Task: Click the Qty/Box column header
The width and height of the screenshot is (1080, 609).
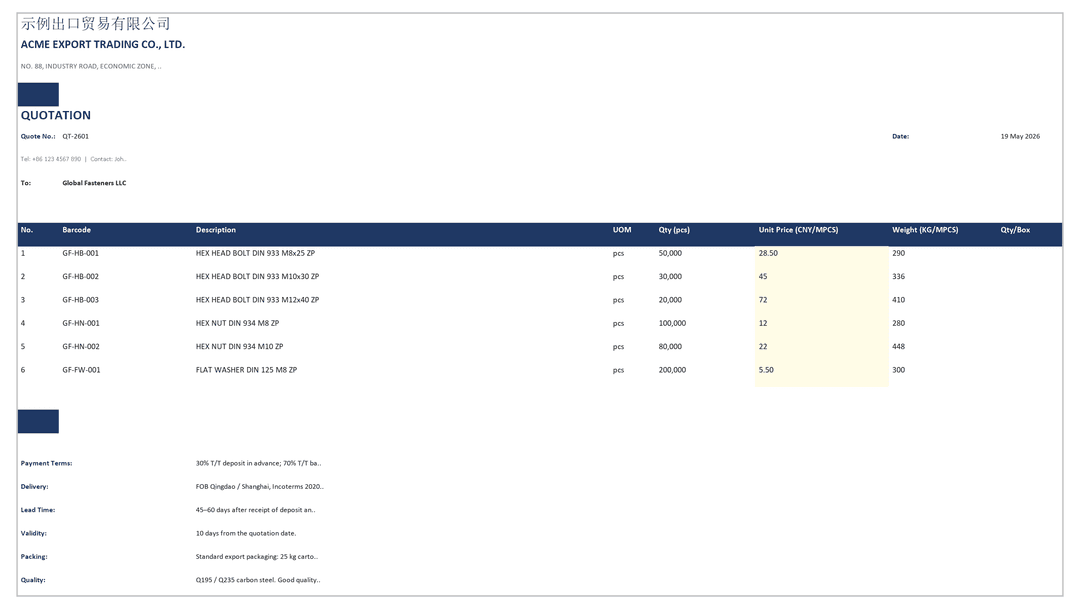Action: (x=1015, y=230)
